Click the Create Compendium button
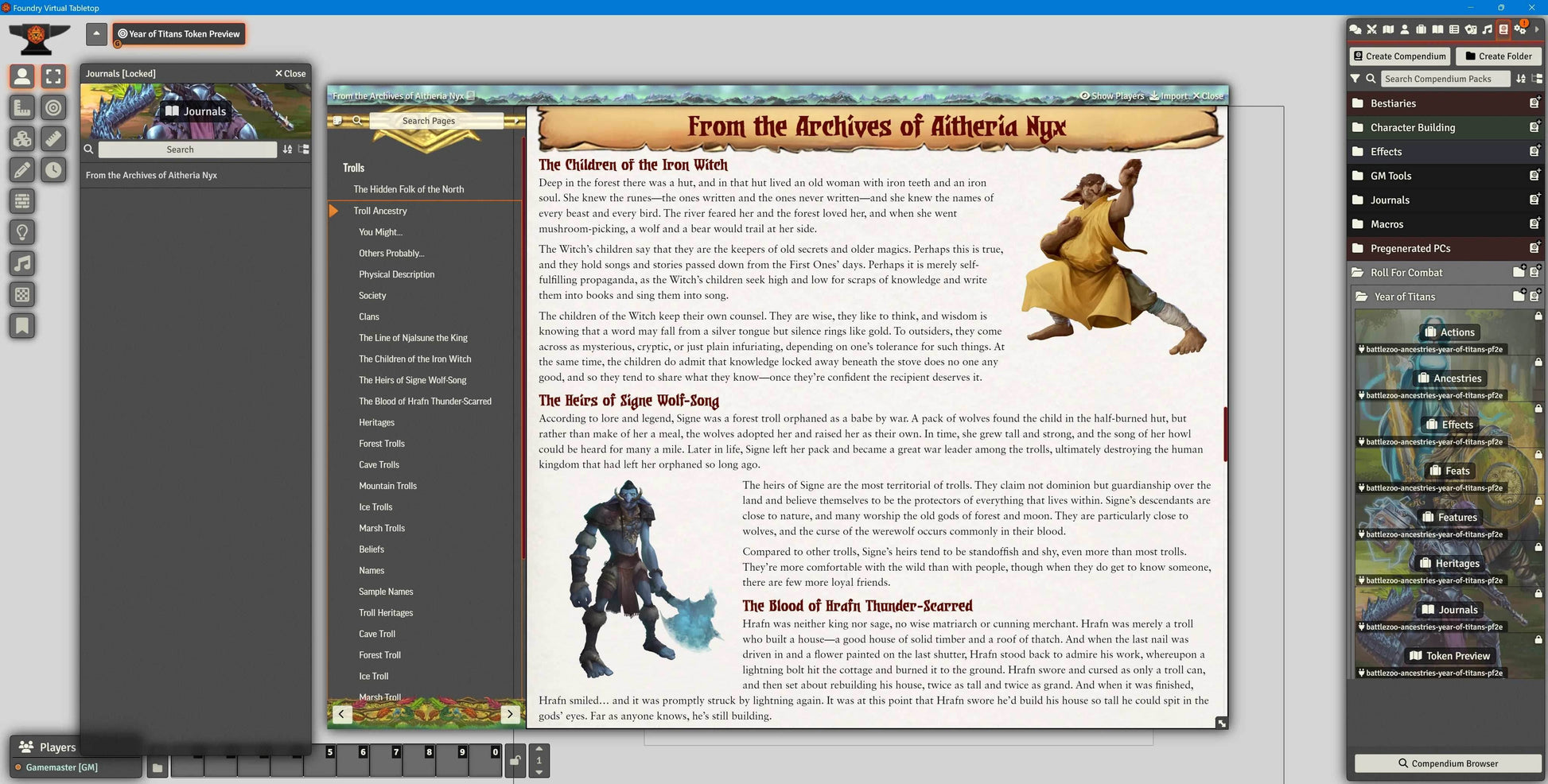Viewport: 1548px width, 784px height. [x=1399, y=56]
